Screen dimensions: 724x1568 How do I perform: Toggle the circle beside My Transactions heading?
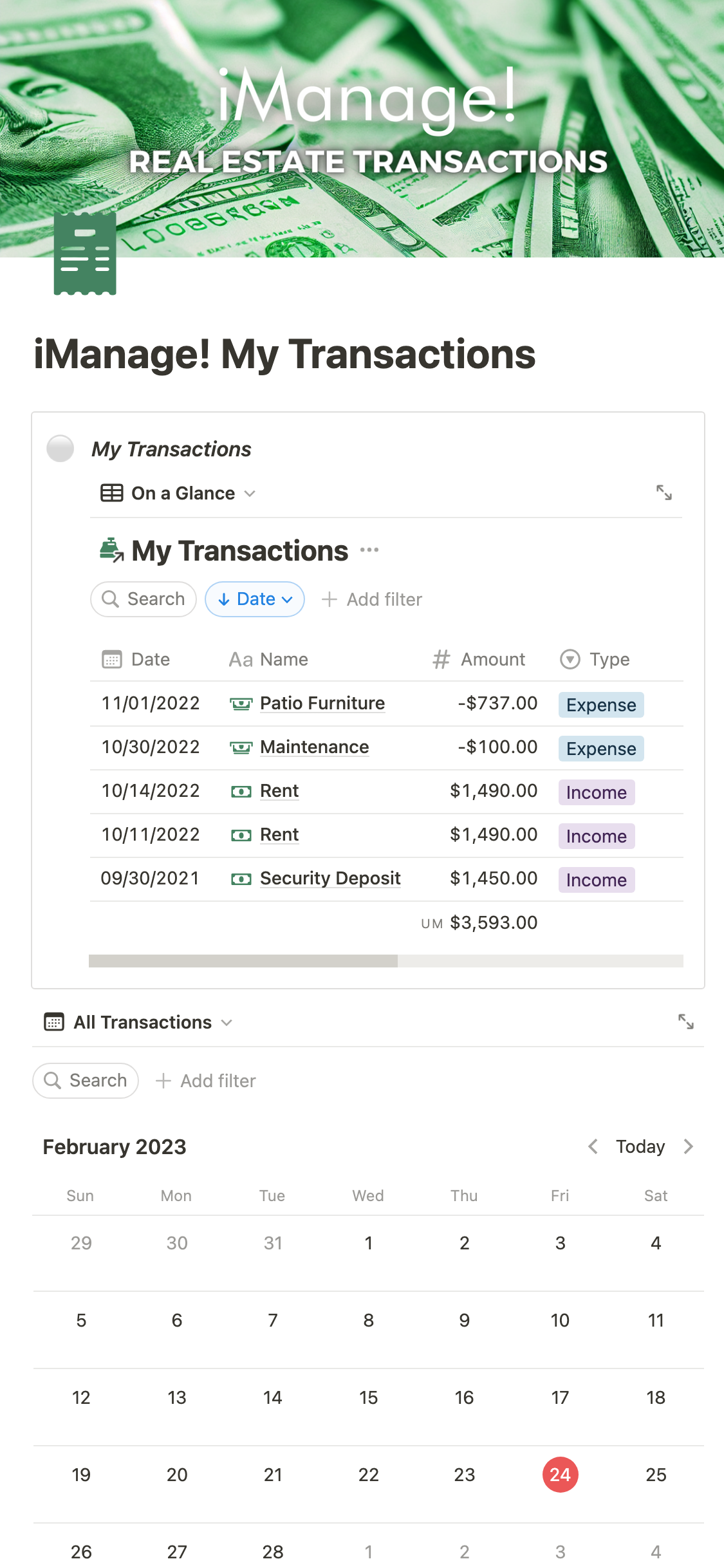[x=60, y=449]
